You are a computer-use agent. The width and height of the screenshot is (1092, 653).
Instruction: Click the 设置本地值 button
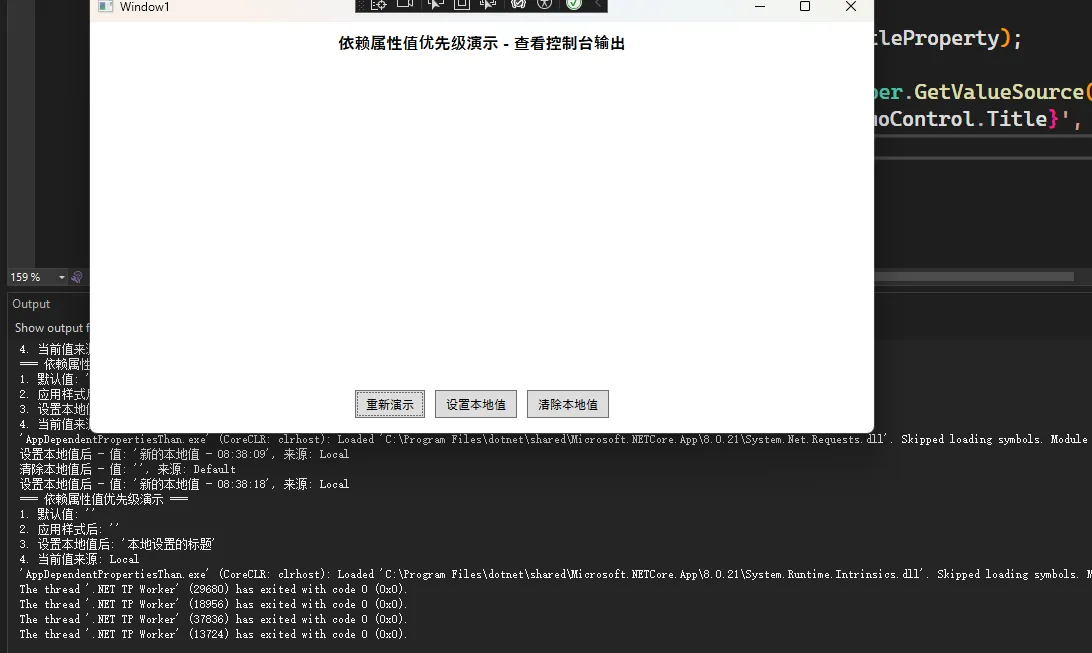(x=476, y=404)
